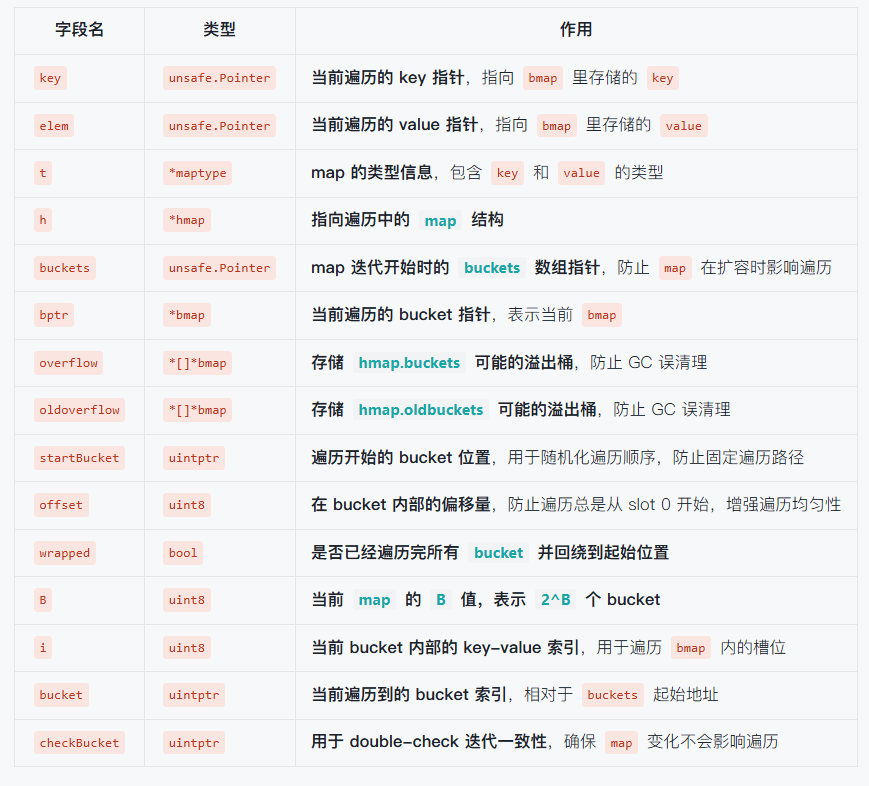869x786 pixels.
Task: Select the *bmap type cell
Action: pos(187,315)
